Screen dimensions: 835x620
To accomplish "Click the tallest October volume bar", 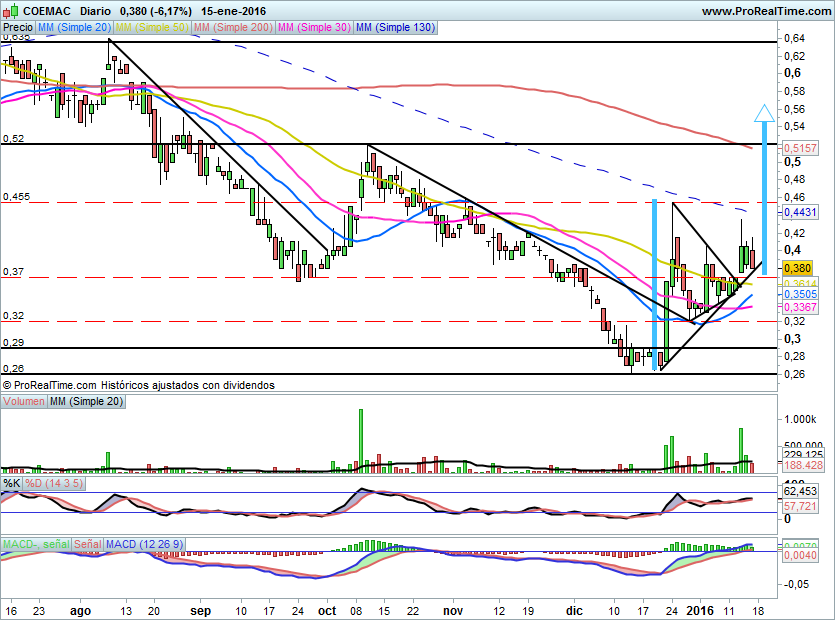I will [x=359, y=438].
